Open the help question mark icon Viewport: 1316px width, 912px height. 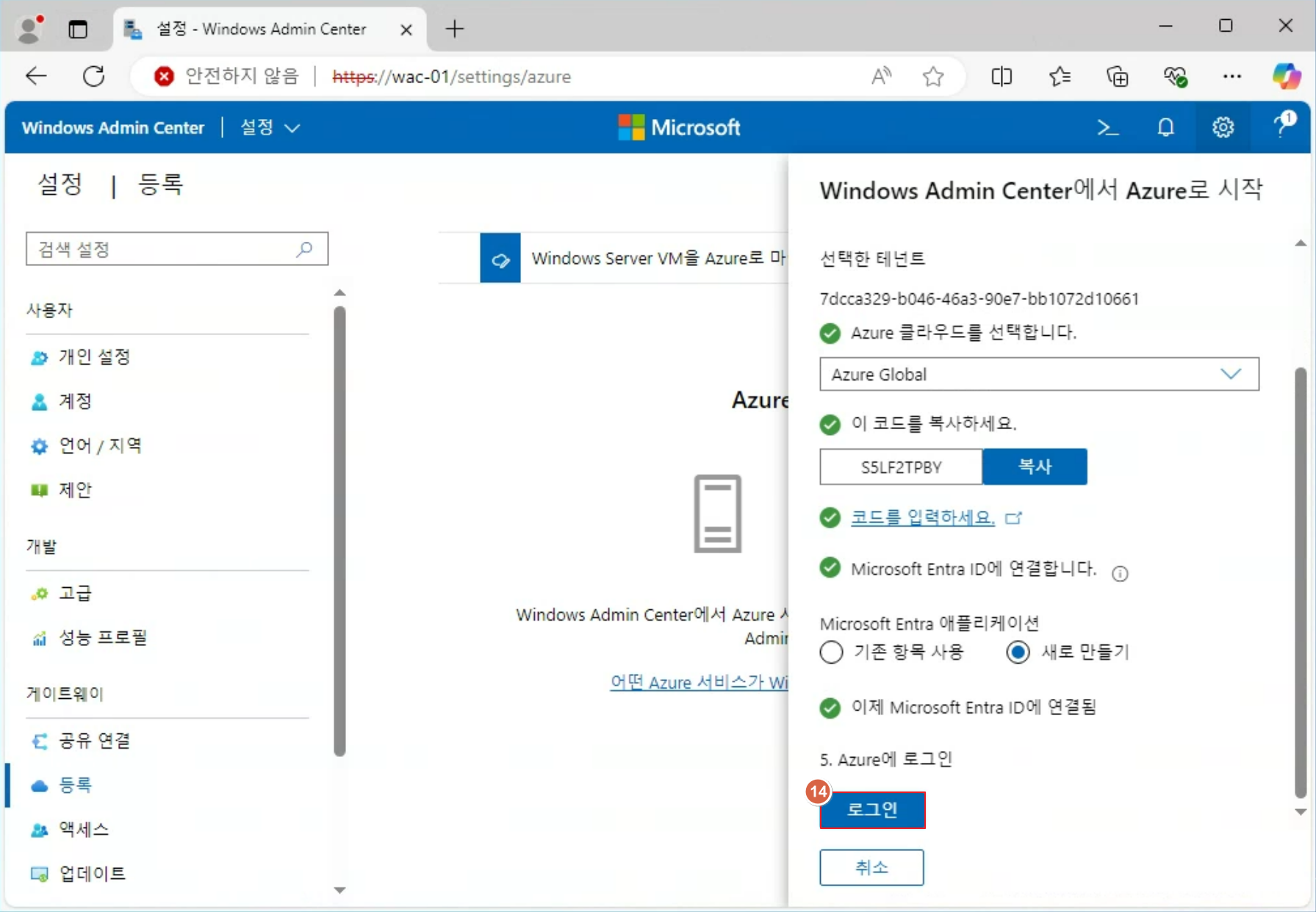(x=1284, y=125)
